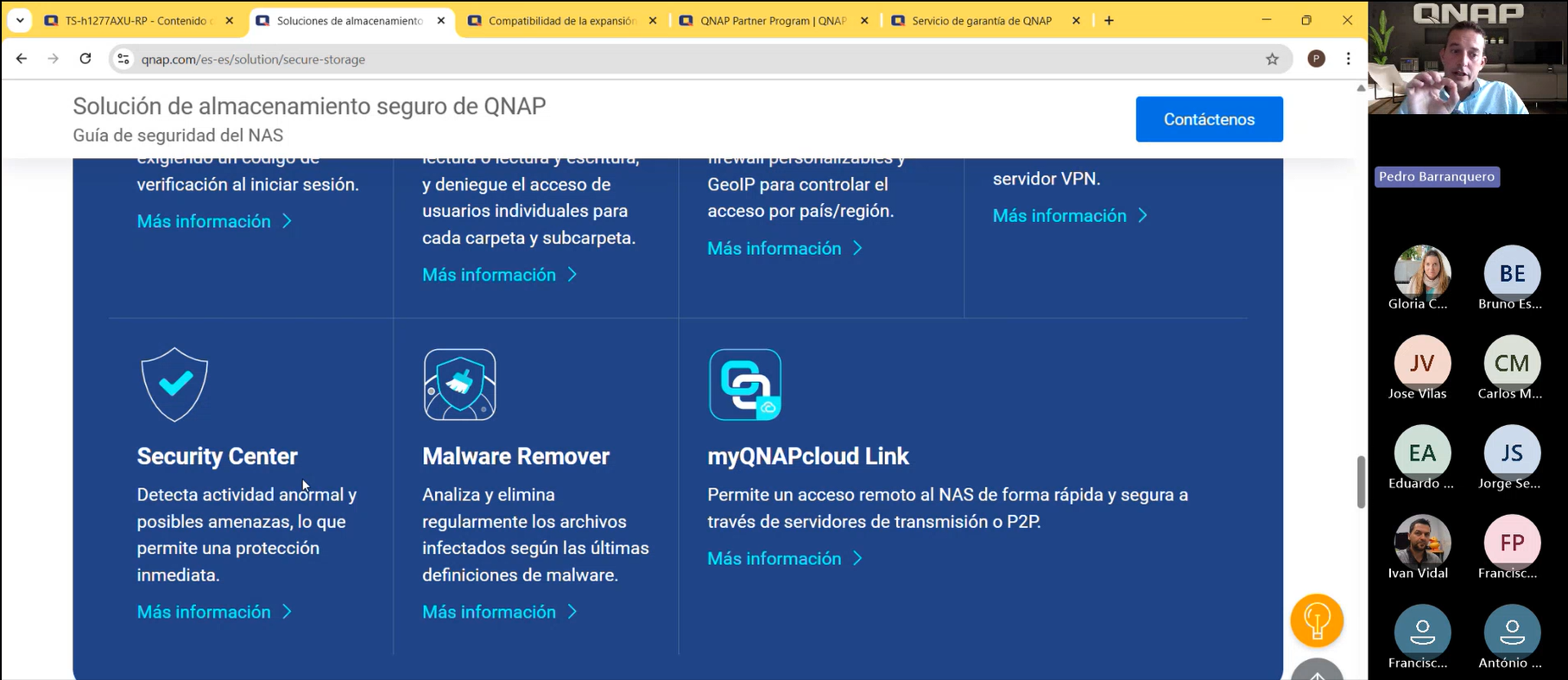
Task: Select Ivan Vidal participant avatar
Action: (x=1422, y=543)
